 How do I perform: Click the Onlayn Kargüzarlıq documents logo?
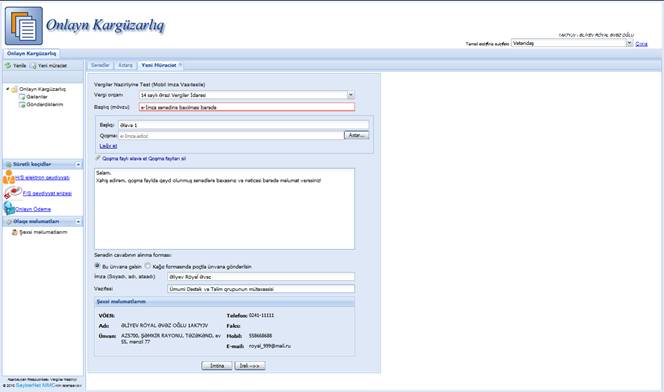point(24,26)
